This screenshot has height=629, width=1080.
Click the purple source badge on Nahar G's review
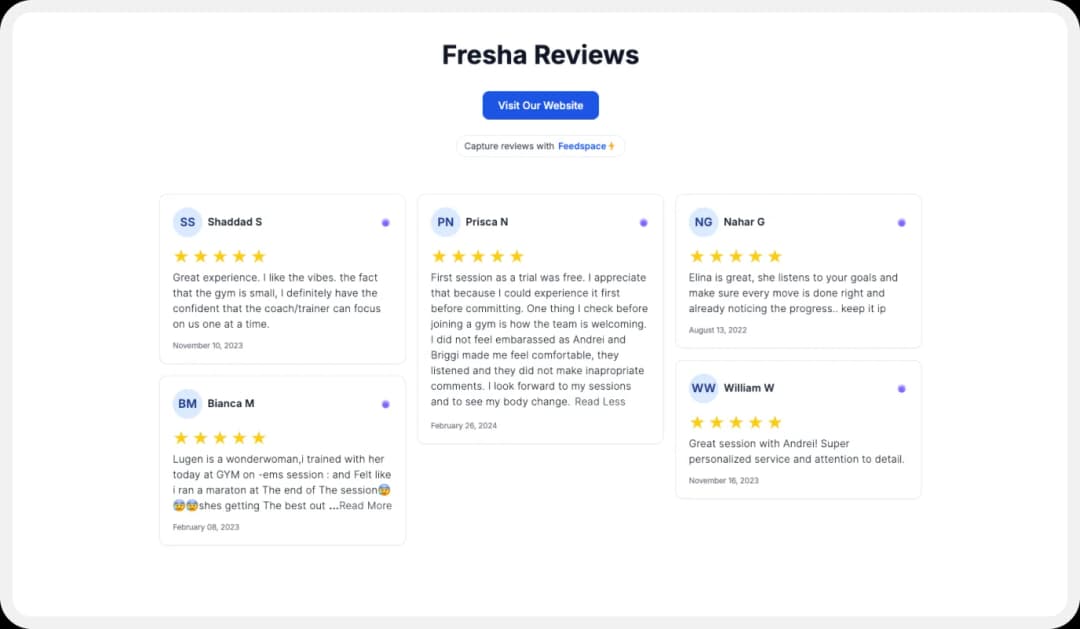click(x=901, y=222)
